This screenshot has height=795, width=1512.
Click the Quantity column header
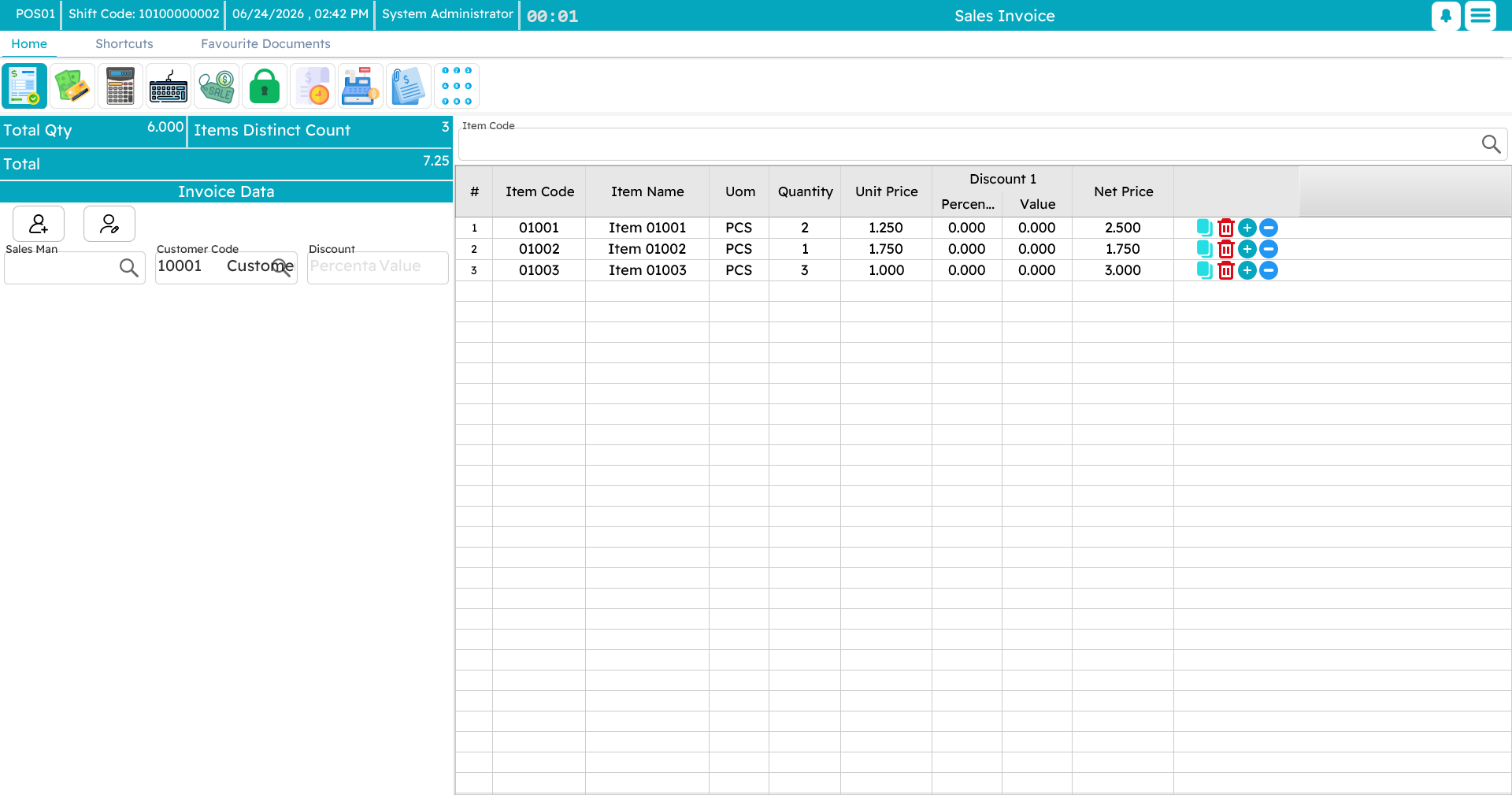pyautogui.click(x=805, y=191)
